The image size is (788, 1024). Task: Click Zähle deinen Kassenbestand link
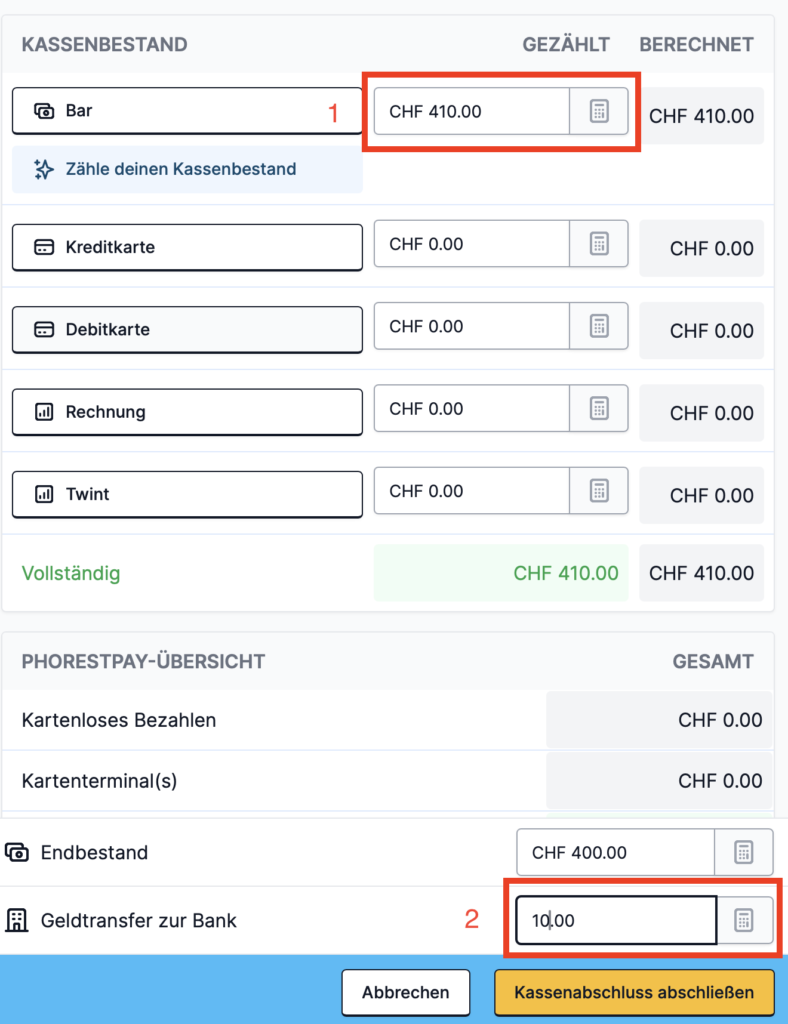181,169
